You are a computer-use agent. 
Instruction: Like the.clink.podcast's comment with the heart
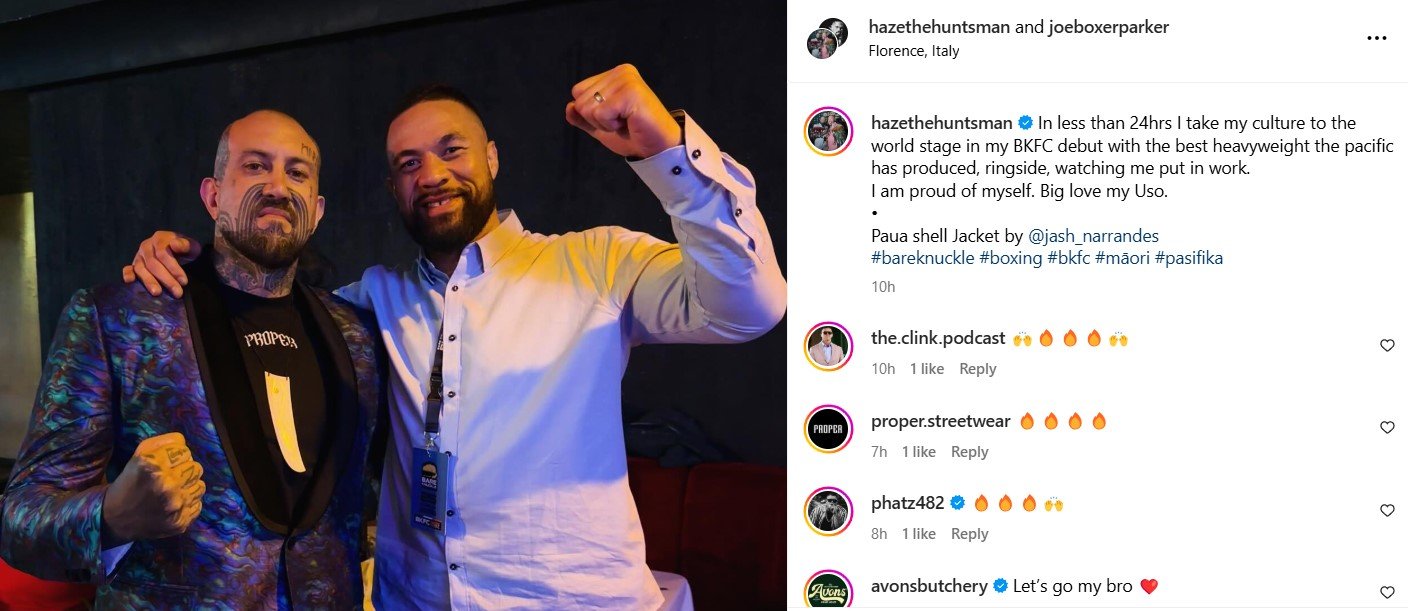1387,346
